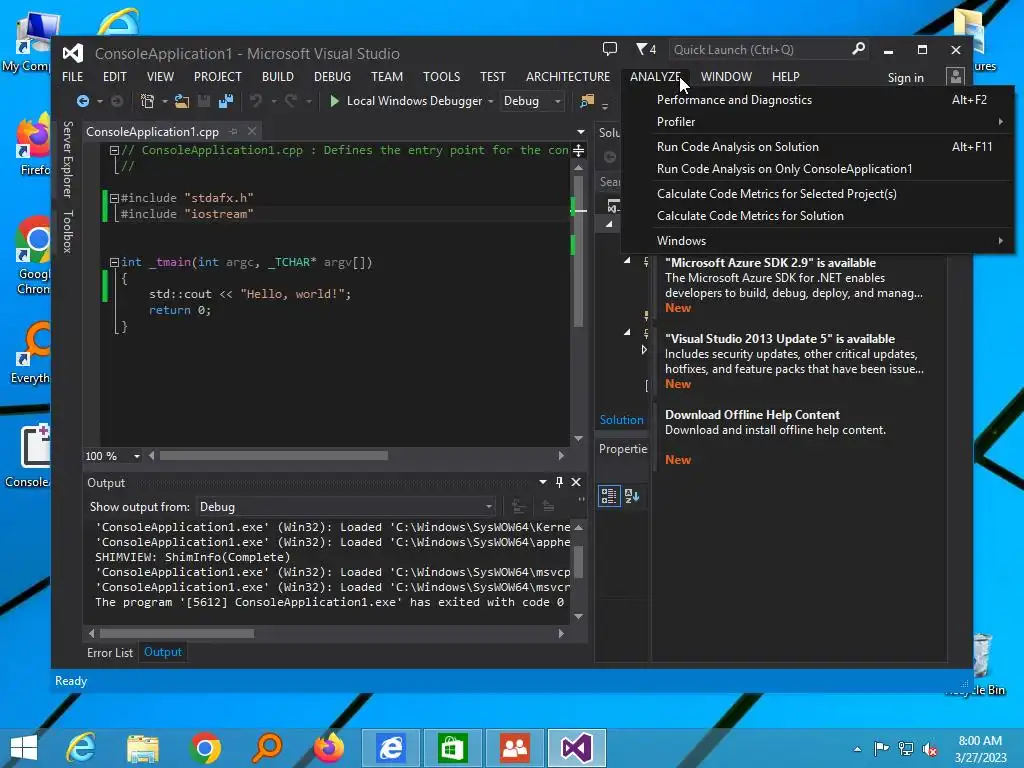Open the Microsoft Azure SDK 2.9 notification
The image size is (1024, 768).
[770, 263]
